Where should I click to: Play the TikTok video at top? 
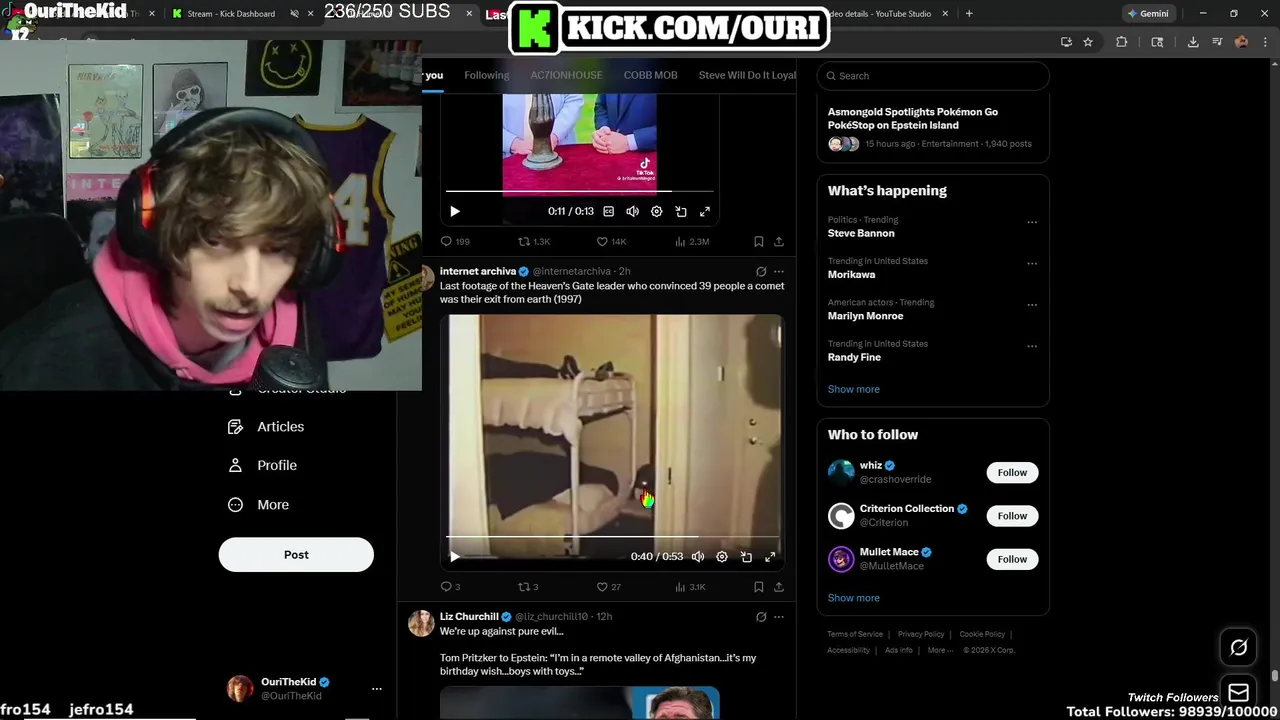pyautogui.click(x=454, y=211)
